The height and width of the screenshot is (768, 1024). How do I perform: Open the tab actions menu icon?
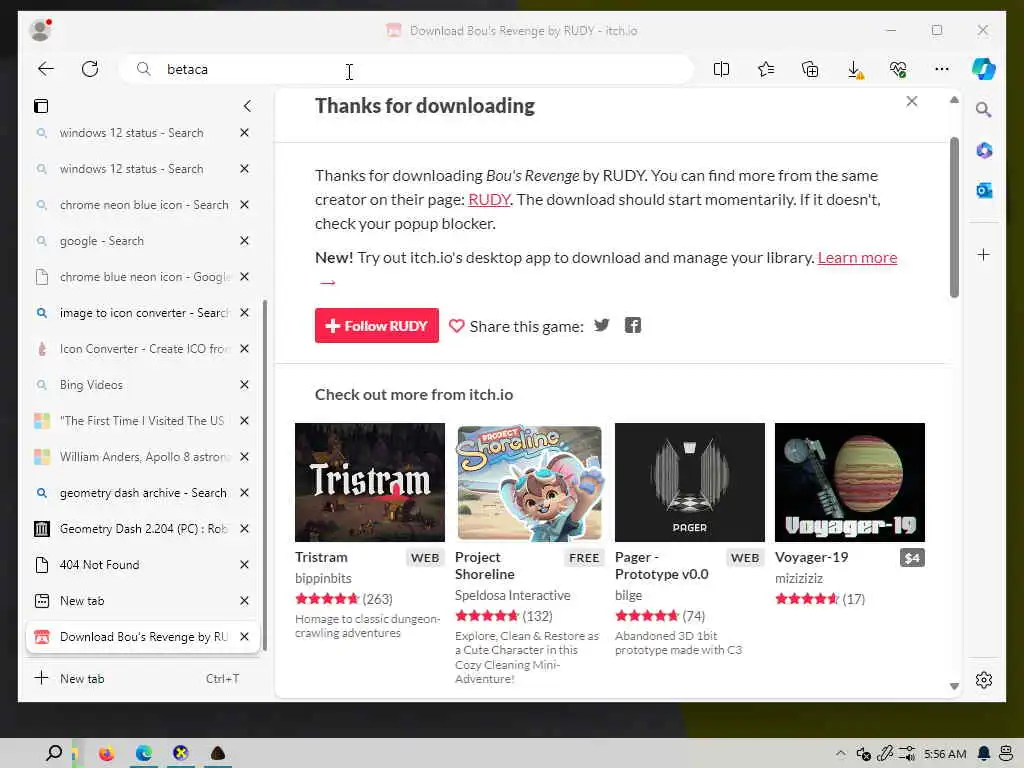[x=41, y=106]
